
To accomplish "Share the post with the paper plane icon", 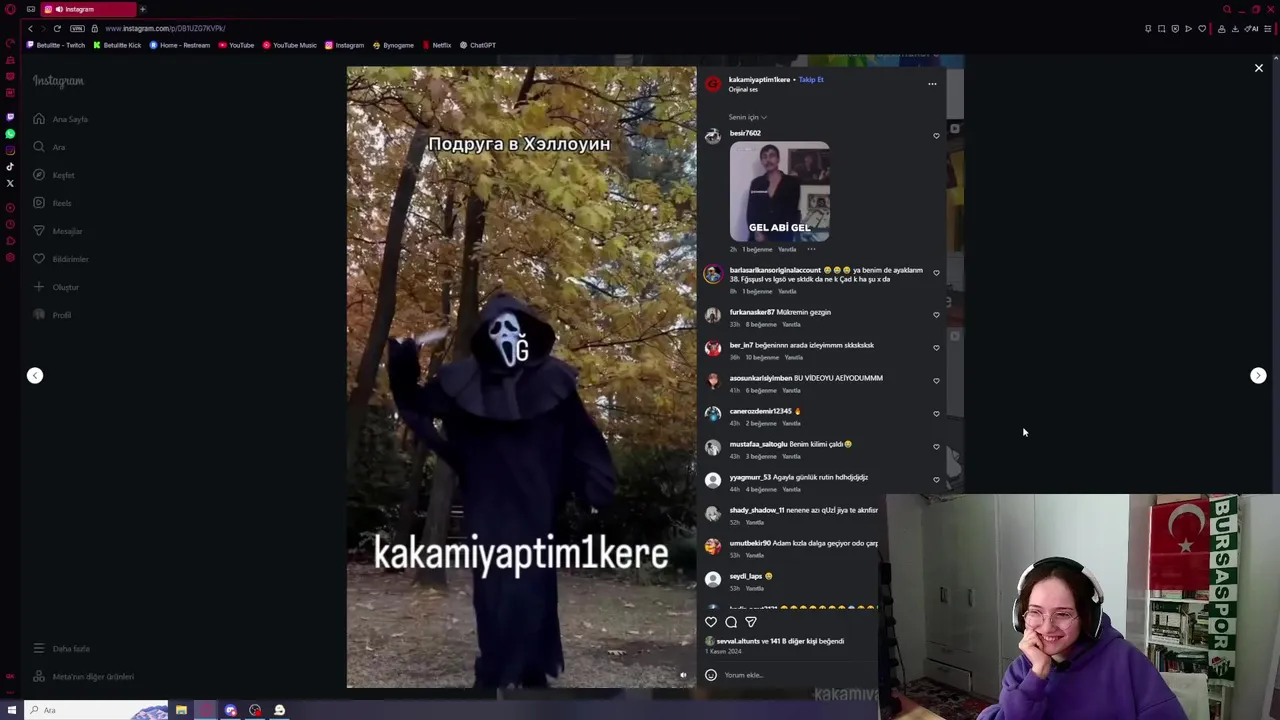I will click(x=751, y=622).
